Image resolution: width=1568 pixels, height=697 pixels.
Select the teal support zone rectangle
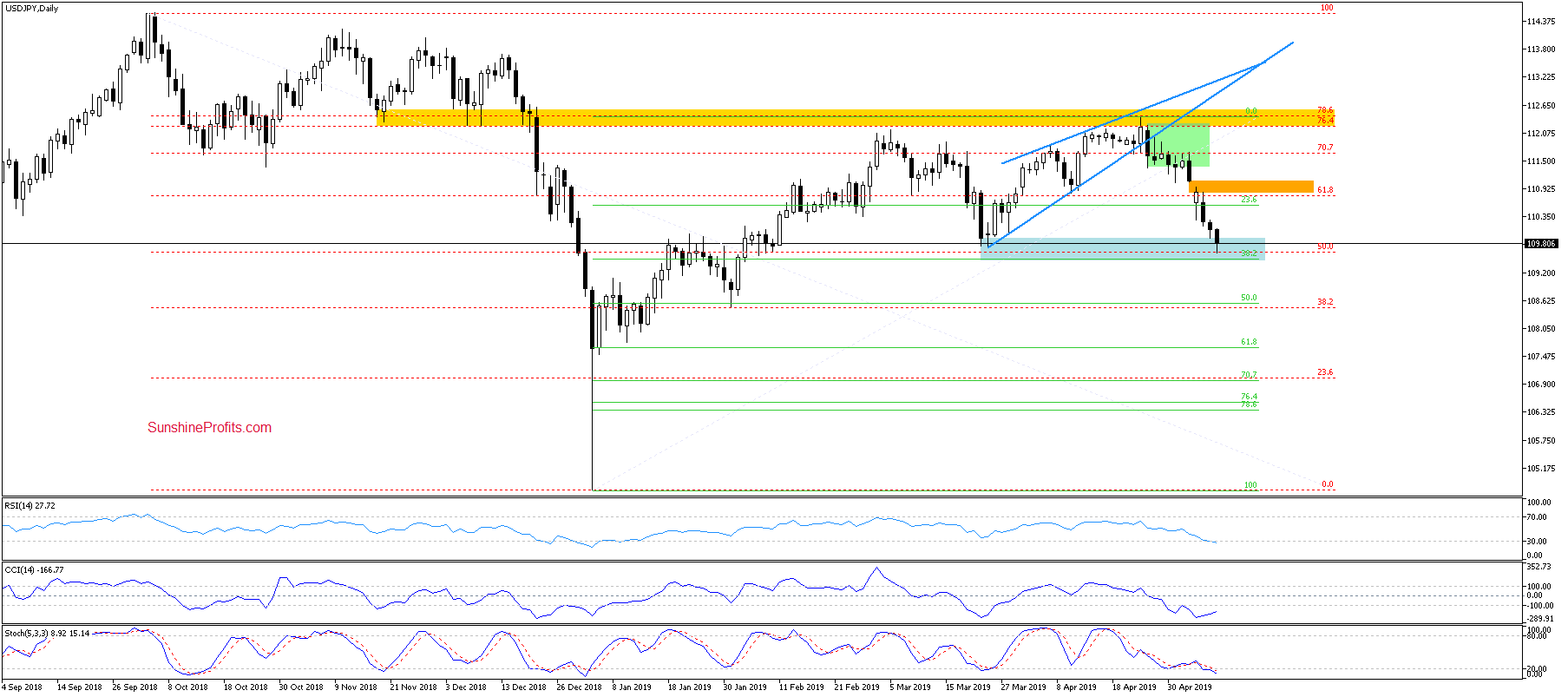1122,248
